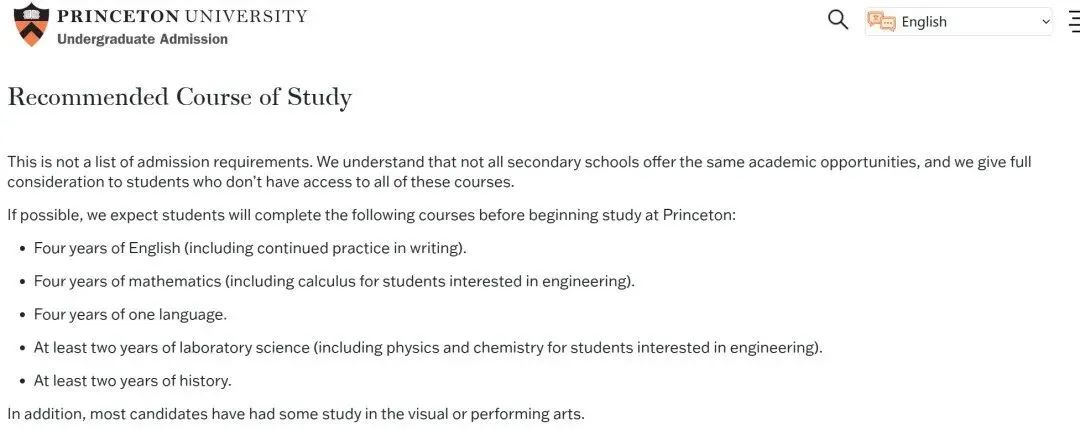
Task: Click the Princeton University wordmark
Action: click(182, 17)
